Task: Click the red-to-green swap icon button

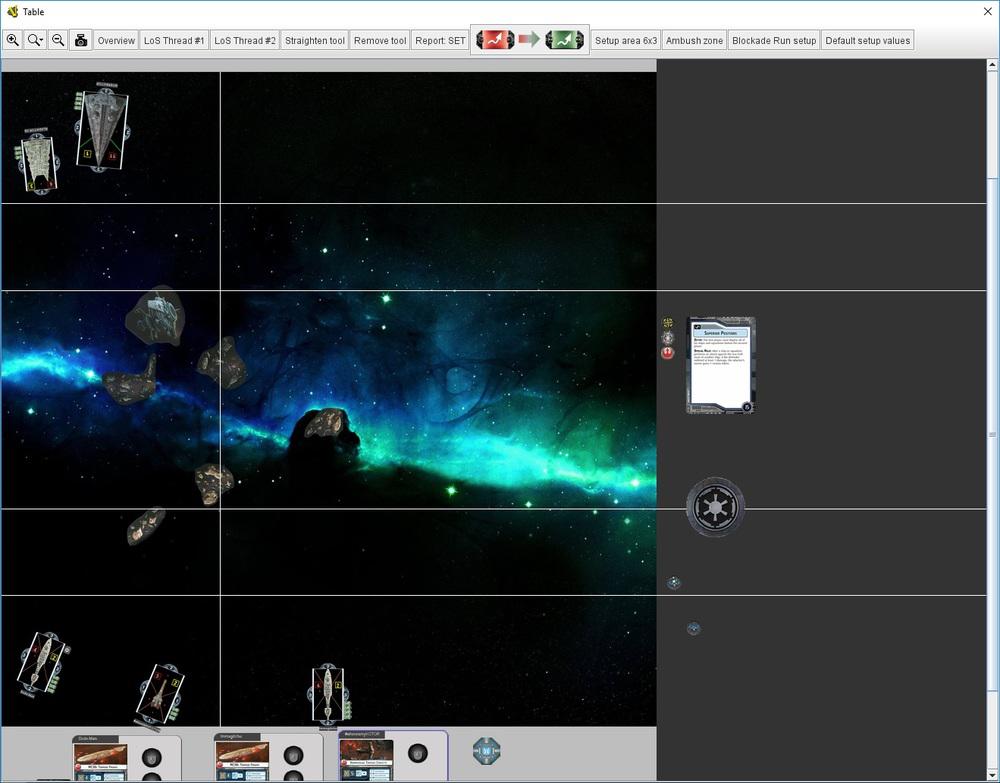Action: pos(530,40)
